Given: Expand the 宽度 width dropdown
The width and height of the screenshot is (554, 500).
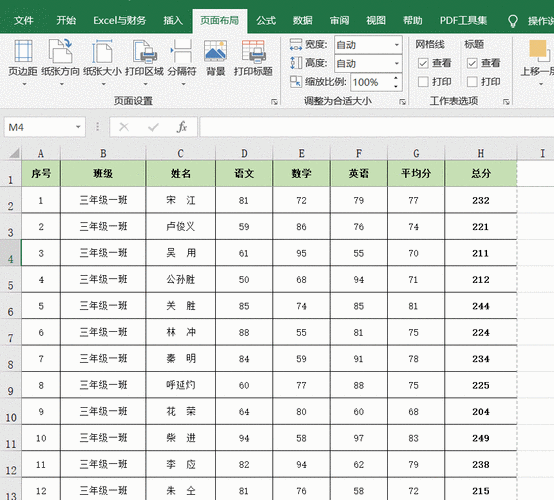Looking at the screenshot, I should (x=397, y=45).
